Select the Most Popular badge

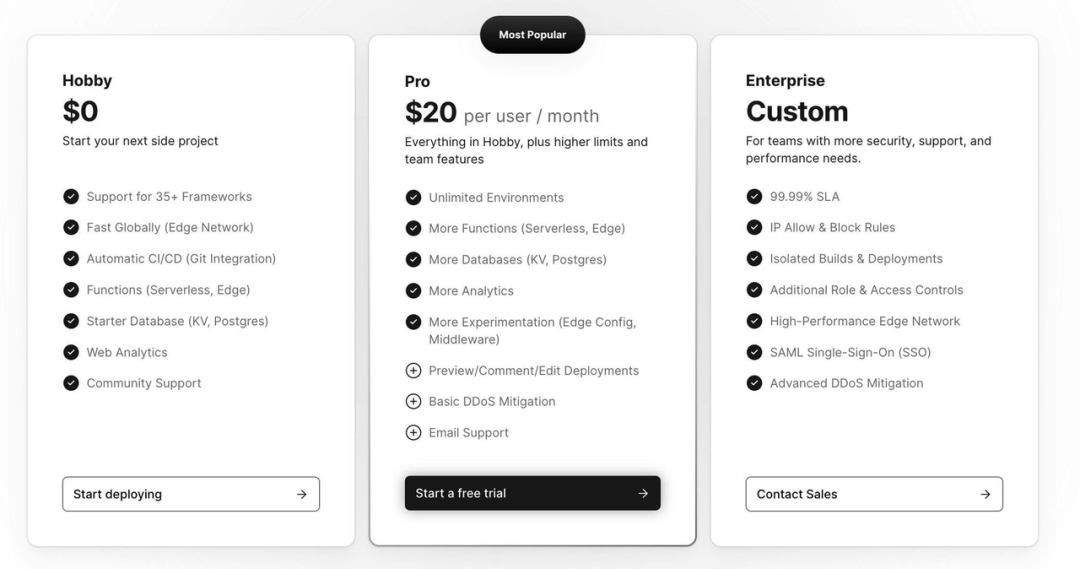532,34
